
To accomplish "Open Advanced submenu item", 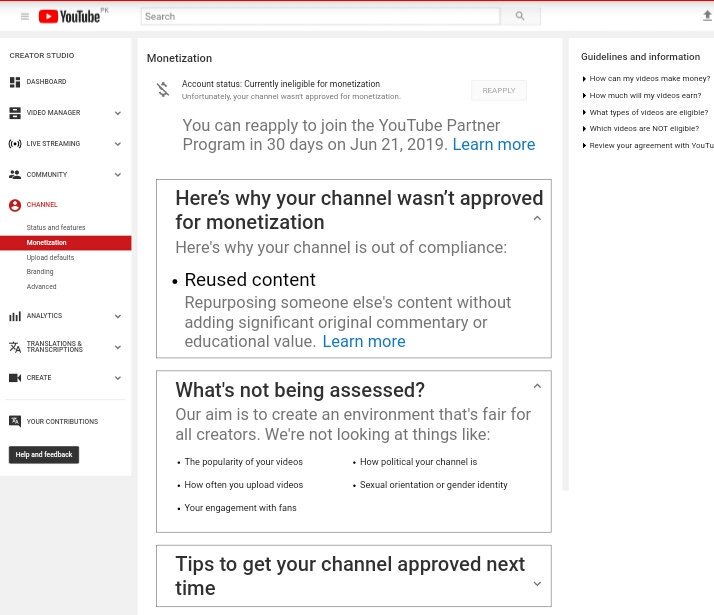I will pos(41,286).
